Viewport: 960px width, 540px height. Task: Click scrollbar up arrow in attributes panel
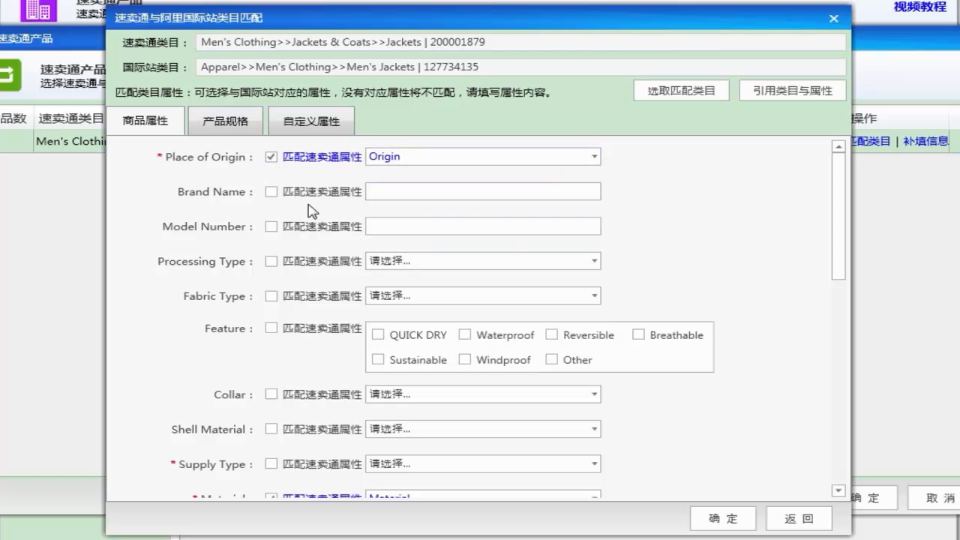pos(839,146)
